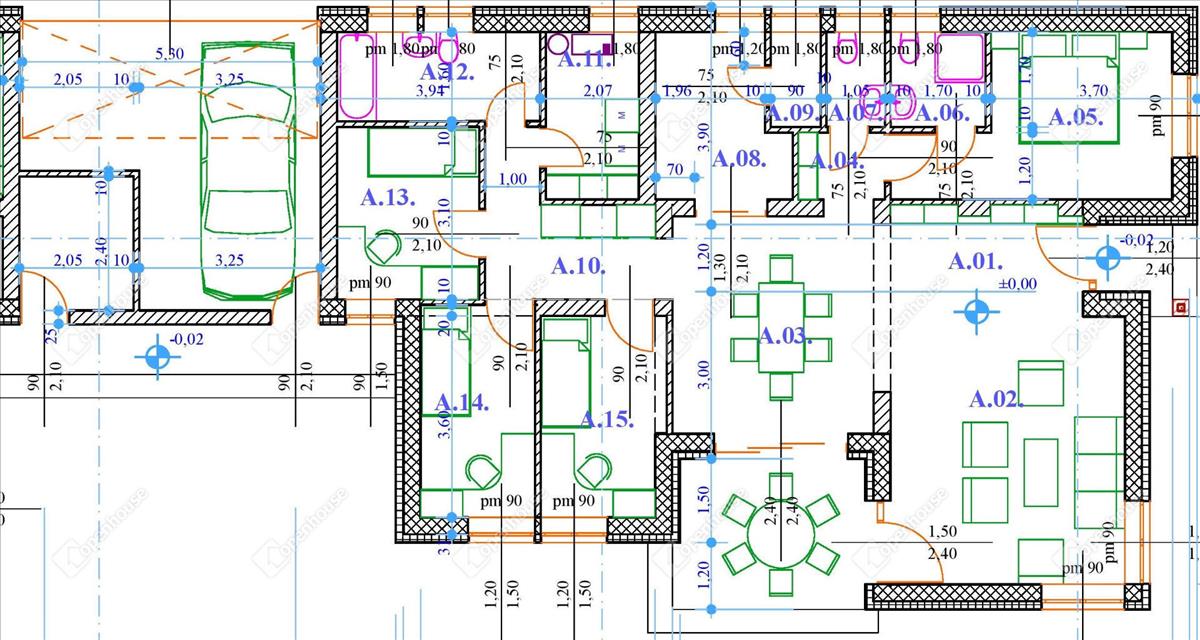Click the 5,30 garage width dimension

pyautogui.click(x=170, y=54)
